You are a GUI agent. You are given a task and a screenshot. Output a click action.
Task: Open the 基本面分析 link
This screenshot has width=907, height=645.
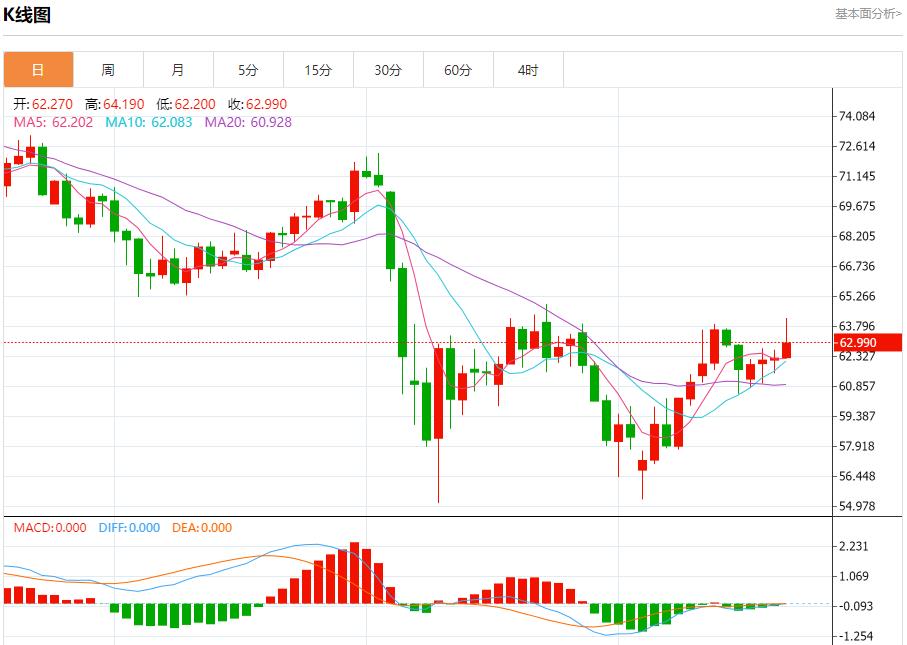868,13
